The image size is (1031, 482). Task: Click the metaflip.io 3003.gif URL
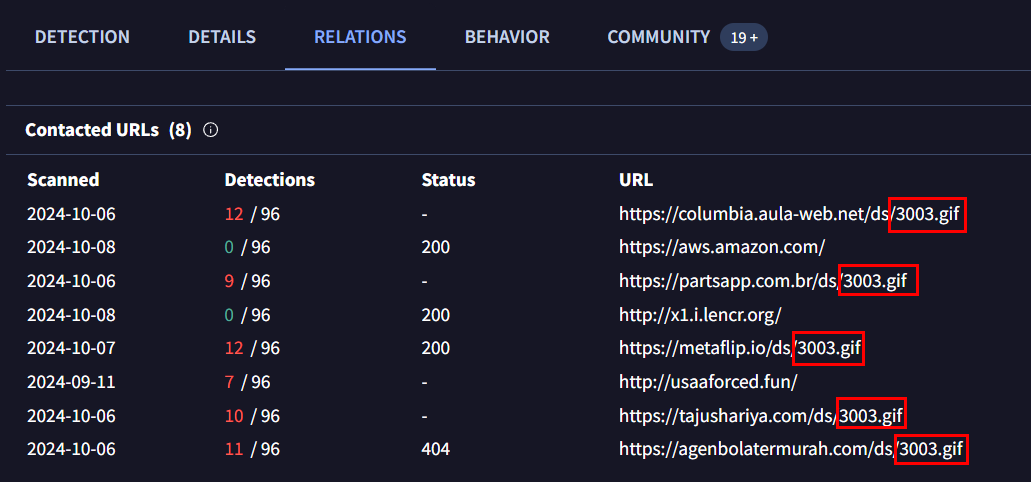740,348
